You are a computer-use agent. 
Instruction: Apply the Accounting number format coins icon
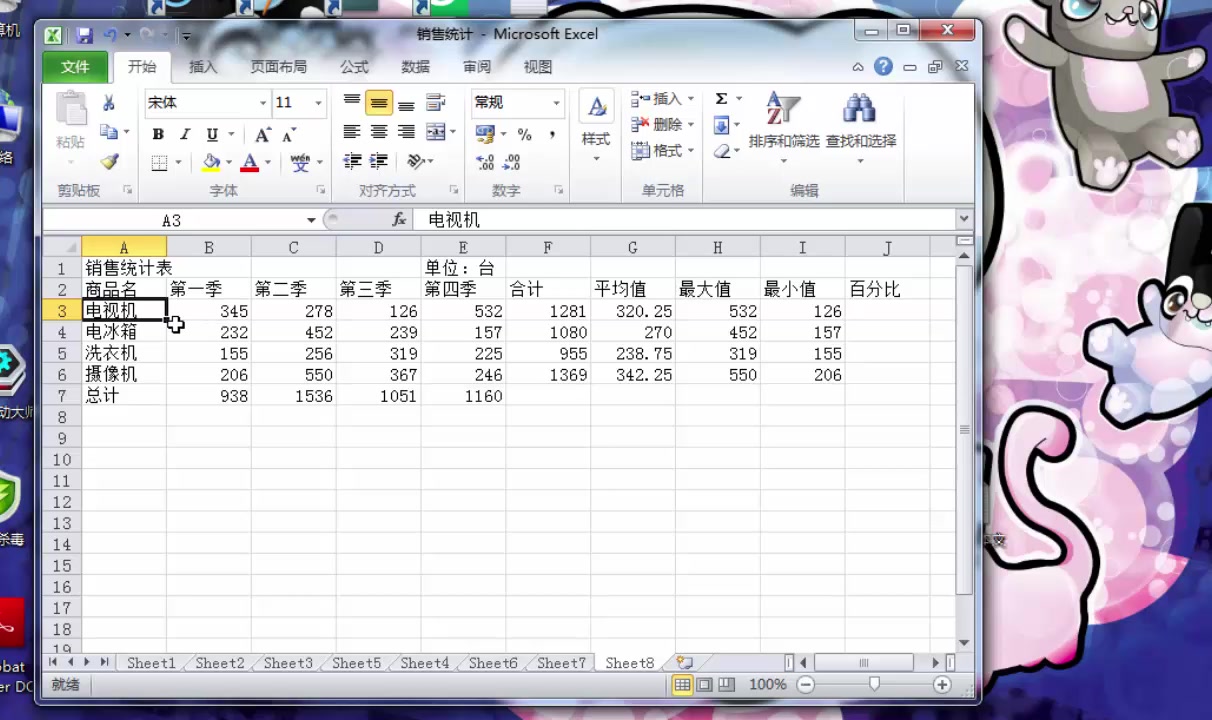coord(485,133)
